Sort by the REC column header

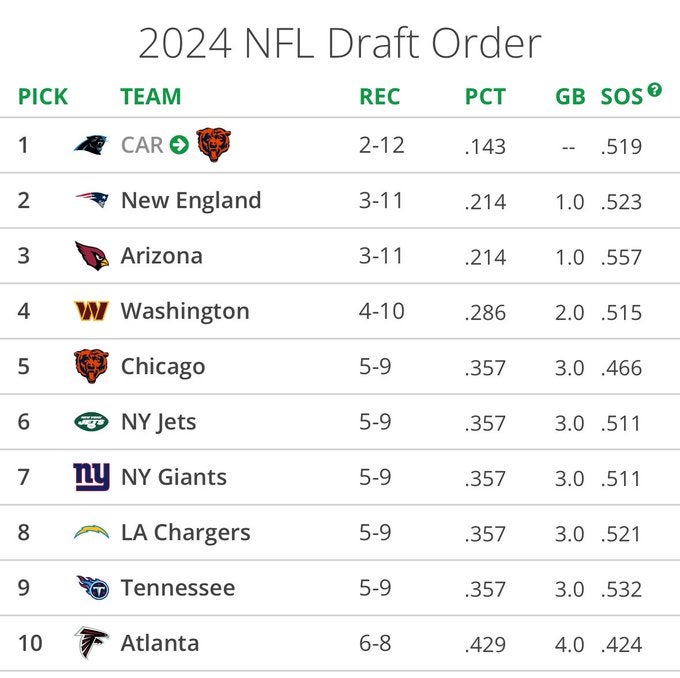[x=379, y=97]
